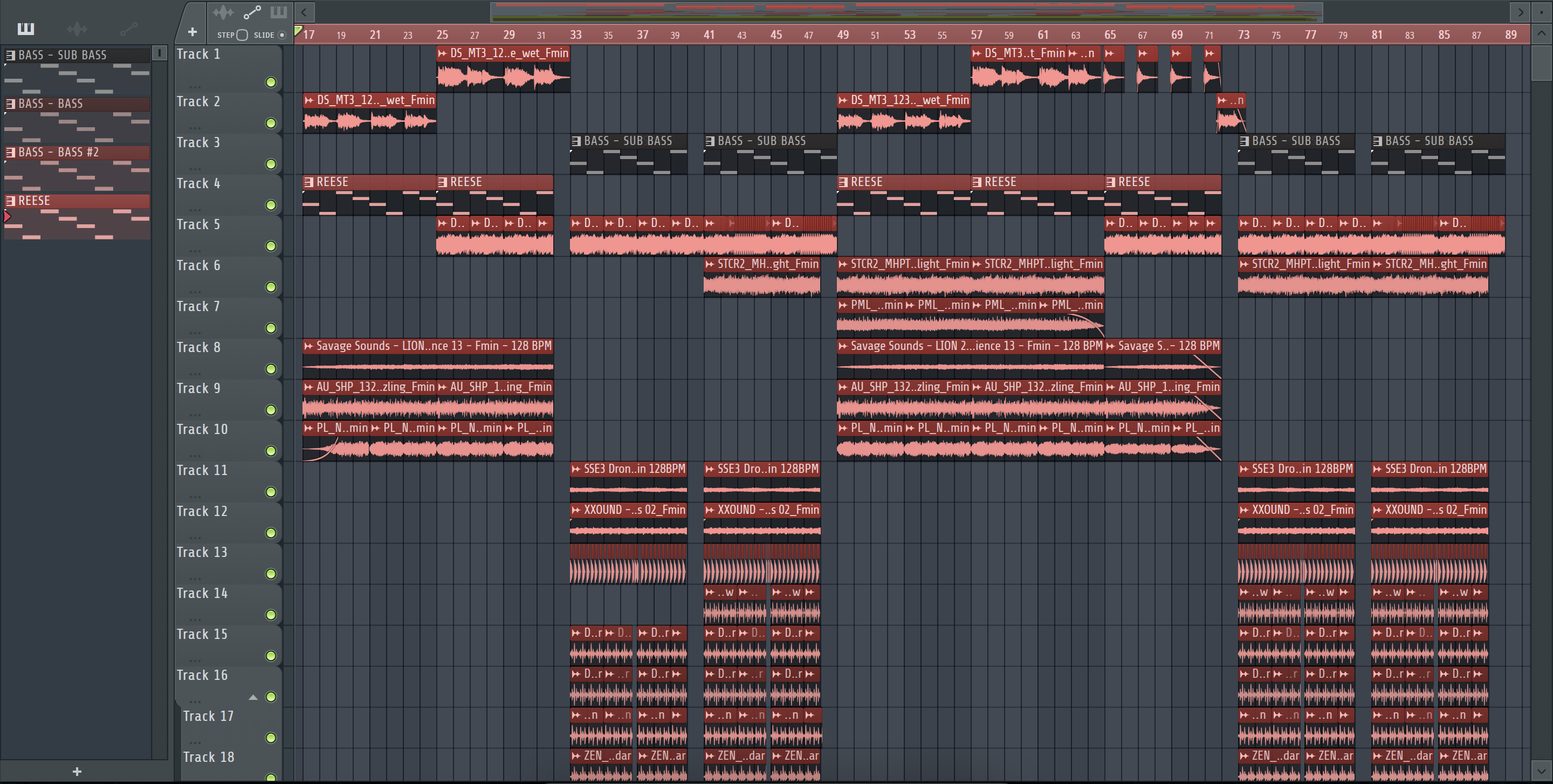The width and height of the screenshot is (1553, 784).
Task: Mute Track 16 with its green light
Action: coord(271,697)
